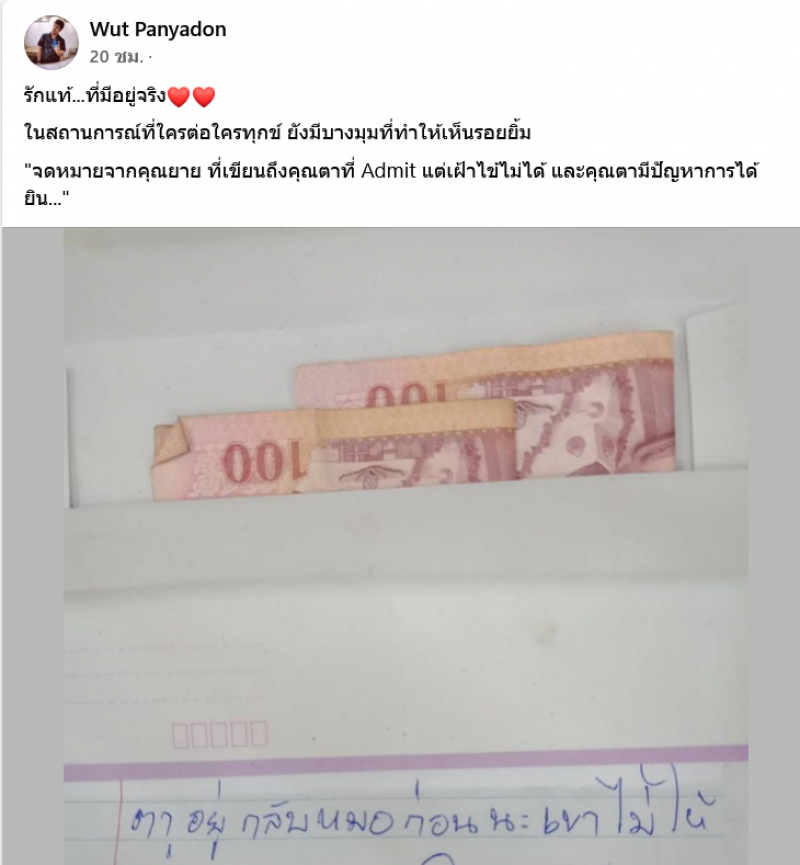The height and width of the screenshot is (865, 800).
Task: Click the first red heart emoji
Action: point(178,97)
